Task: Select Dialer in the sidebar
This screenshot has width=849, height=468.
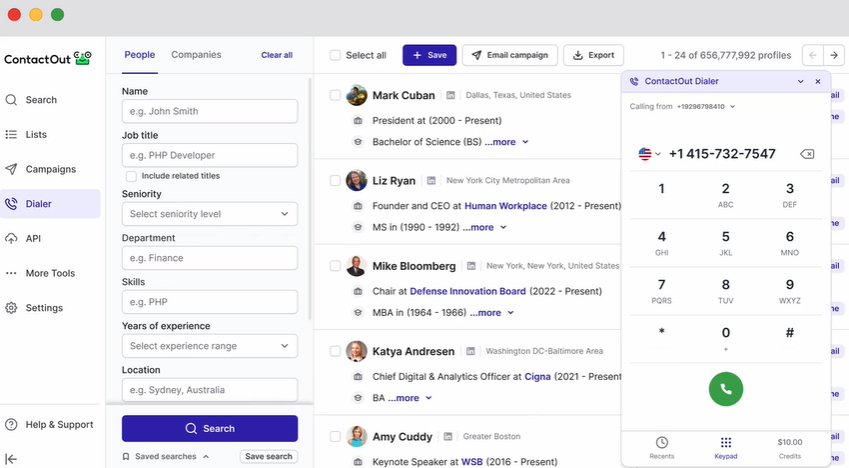Action: (50, 204)
